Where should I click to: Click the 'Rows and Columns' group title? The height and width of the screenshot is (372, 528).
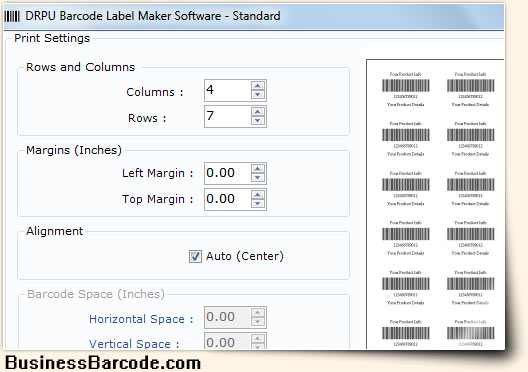click(80, 67)
